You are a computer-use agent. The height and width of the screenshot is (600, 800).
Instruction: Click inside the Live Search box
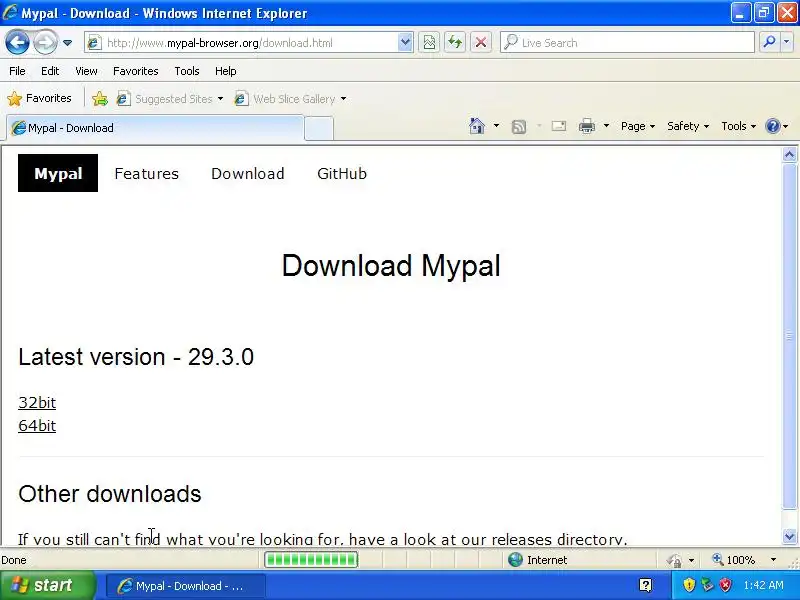628,43
